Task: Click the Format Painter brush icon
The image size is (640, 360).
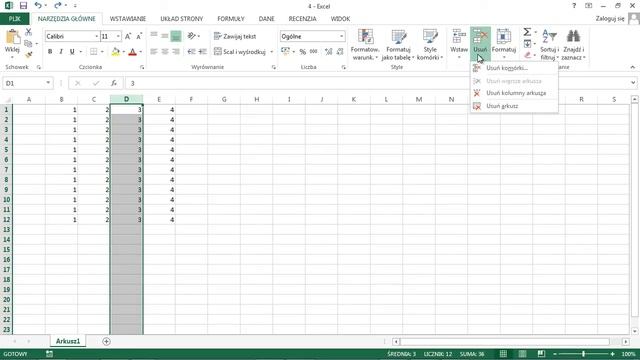Action: (28, 55)
